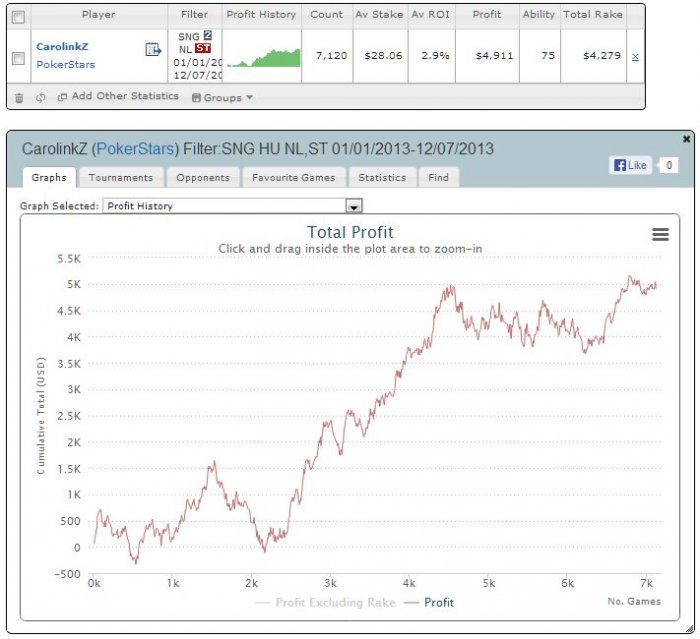Click the export icon beside CarolinkZ
Screen dimensions: 700x639
[x=153, y=49]
